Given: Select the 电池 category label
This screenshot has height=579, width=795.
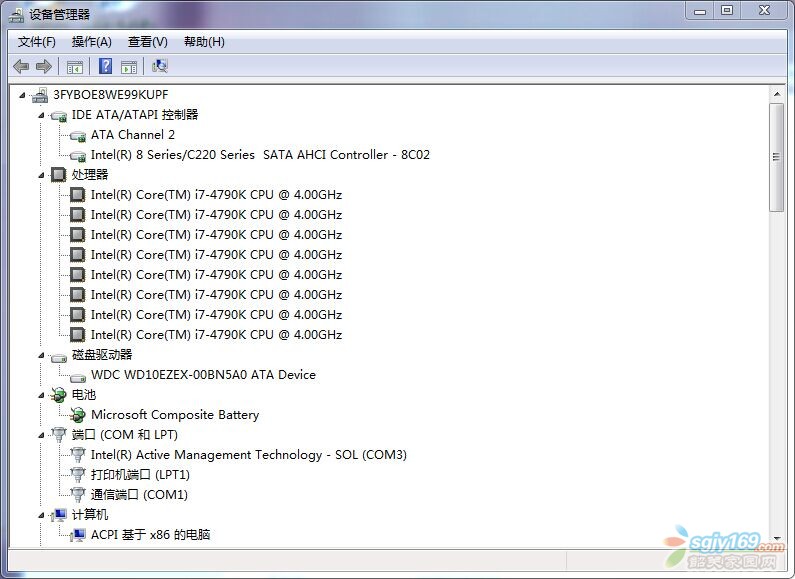Looking at the screenshot, I should click(x=84, y=394).
